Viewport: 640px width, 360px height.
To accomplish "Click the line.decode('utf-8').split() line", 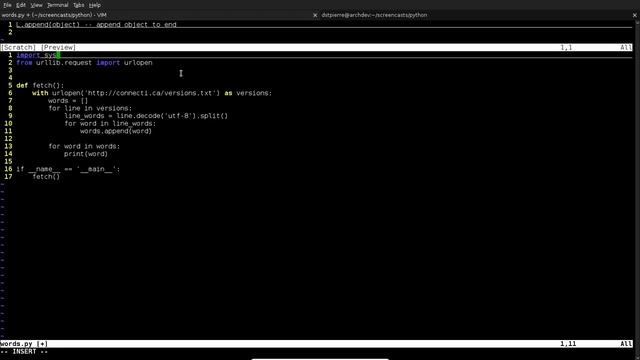I will (146, 116).
